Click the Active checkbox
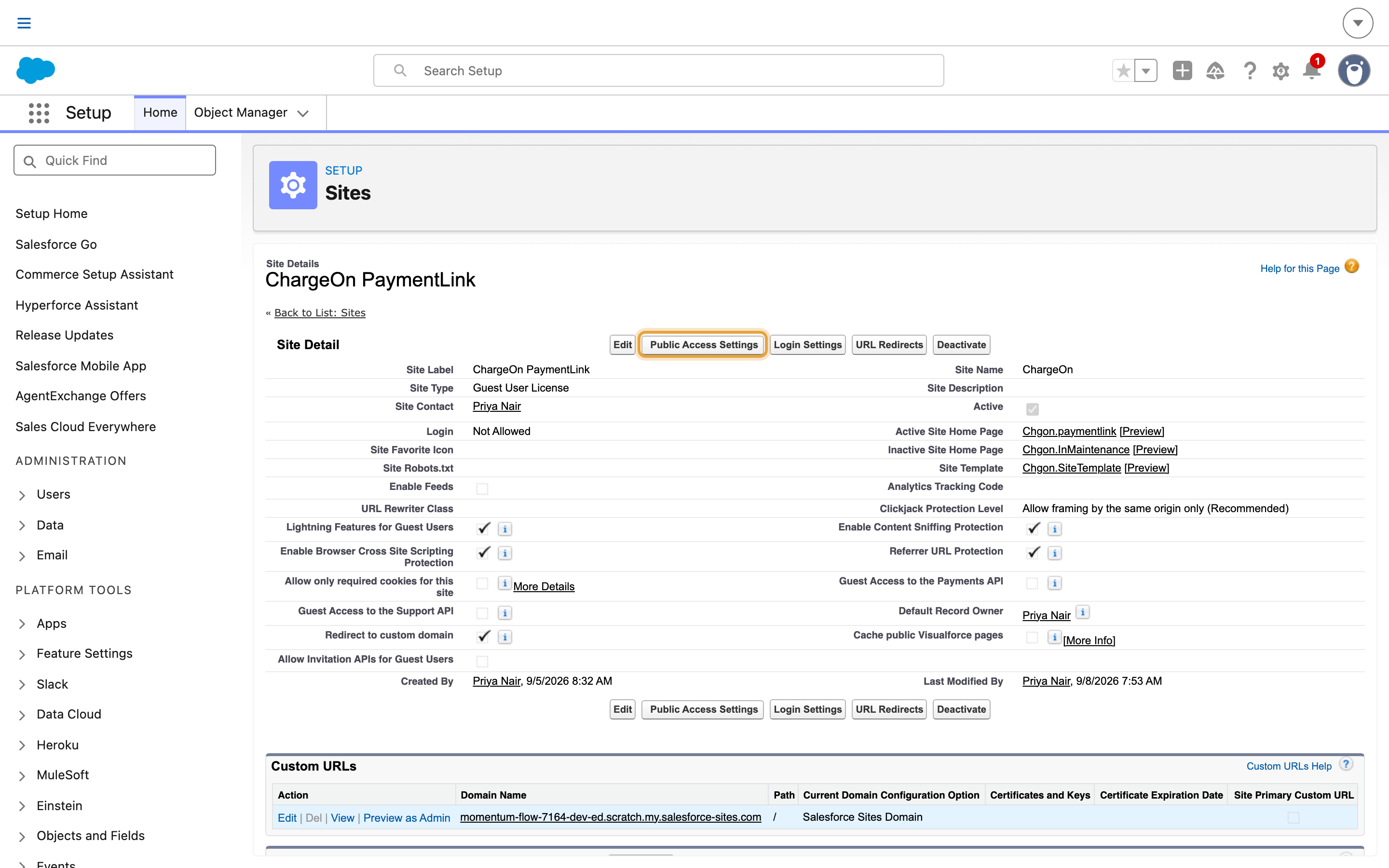Image resolution: width=1389 pixels, height=868 pixels. tap(1032, 409)
